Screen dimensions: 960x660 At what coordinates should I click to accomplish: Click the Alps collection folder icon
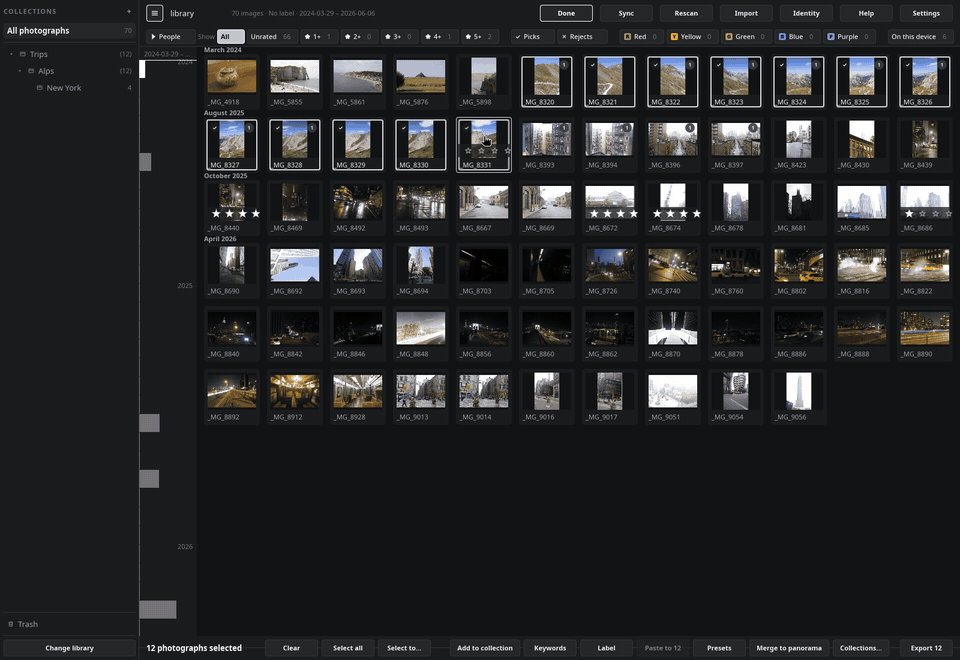coord(31,71)
